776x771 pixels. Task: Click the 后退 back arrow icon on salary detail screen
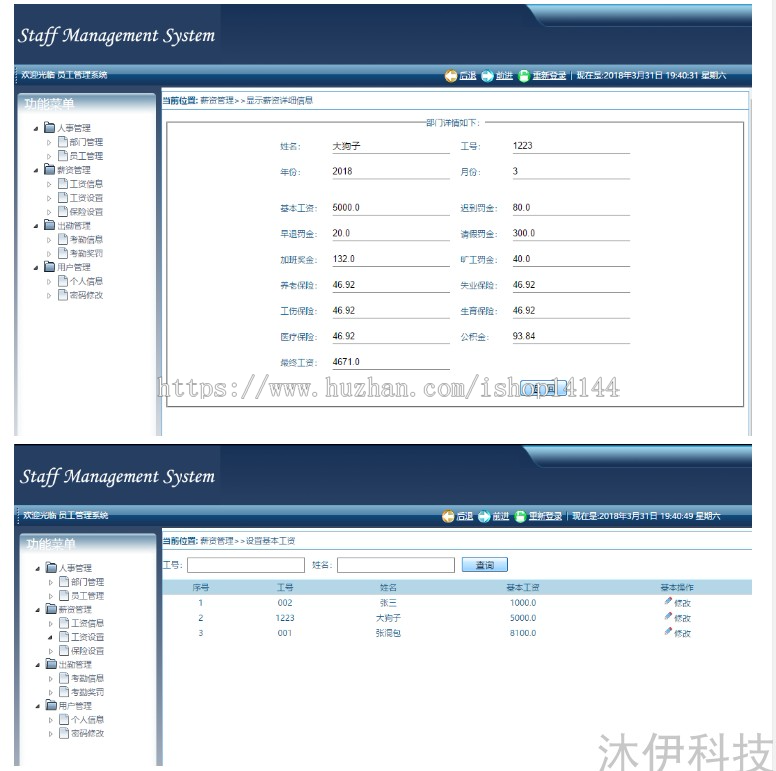(450, 76)
